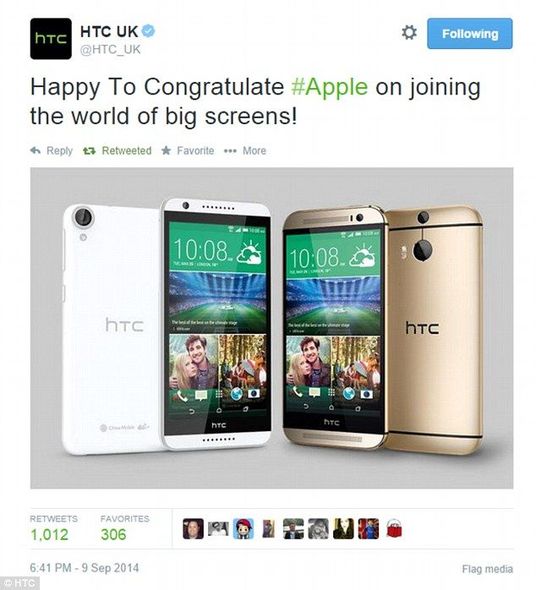Screen dimensions: 536x590
Task: View the 306 favorites count
Action: 113,534
